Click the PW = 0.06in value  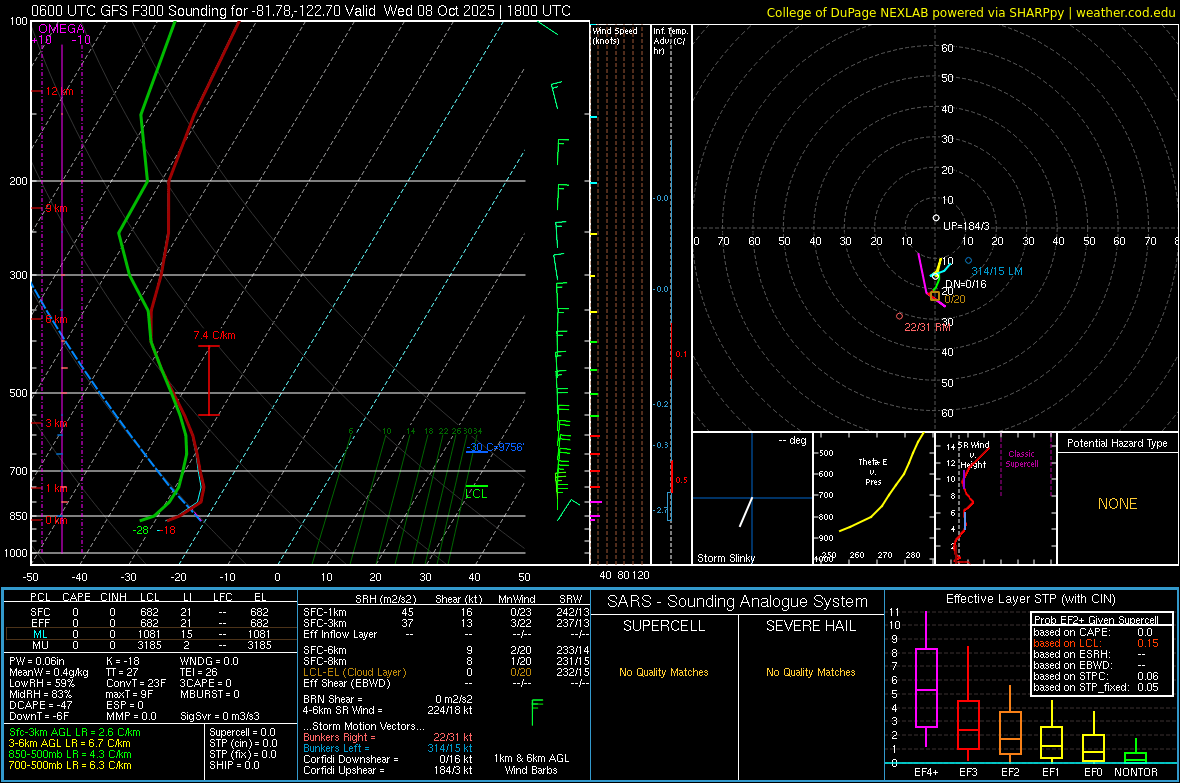(x=37, y=661)
